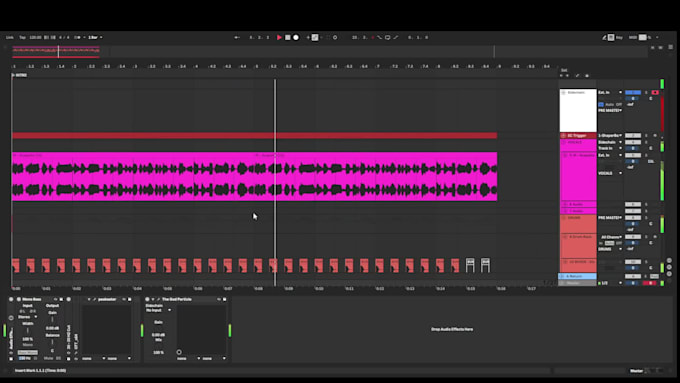
Task: Click the 4 / 4 time signature field
Action: (x=64, y=37)
